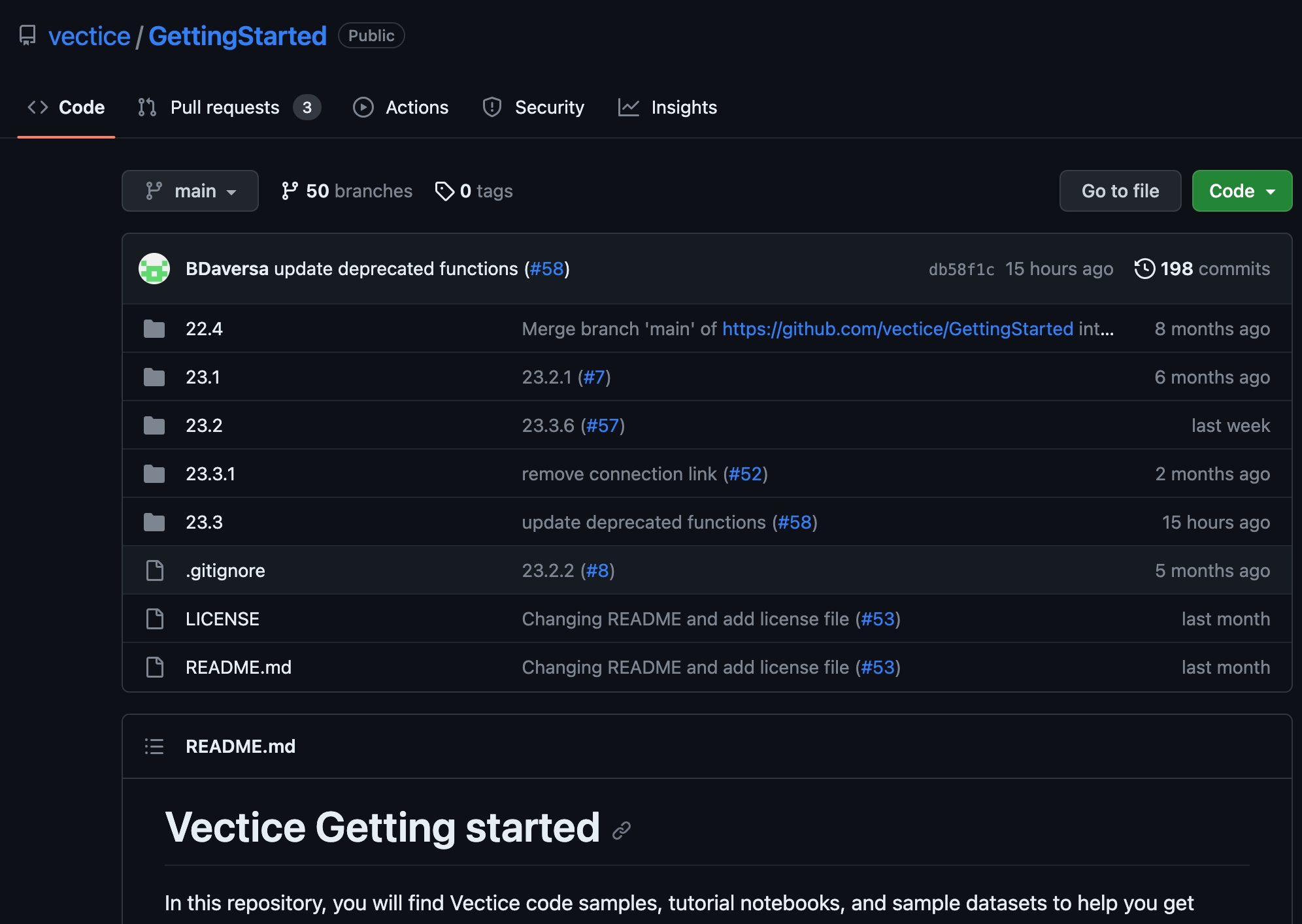Open the 198 commits history
The height and width of the screenshot is (924, 1302).
coord(1203,269)
